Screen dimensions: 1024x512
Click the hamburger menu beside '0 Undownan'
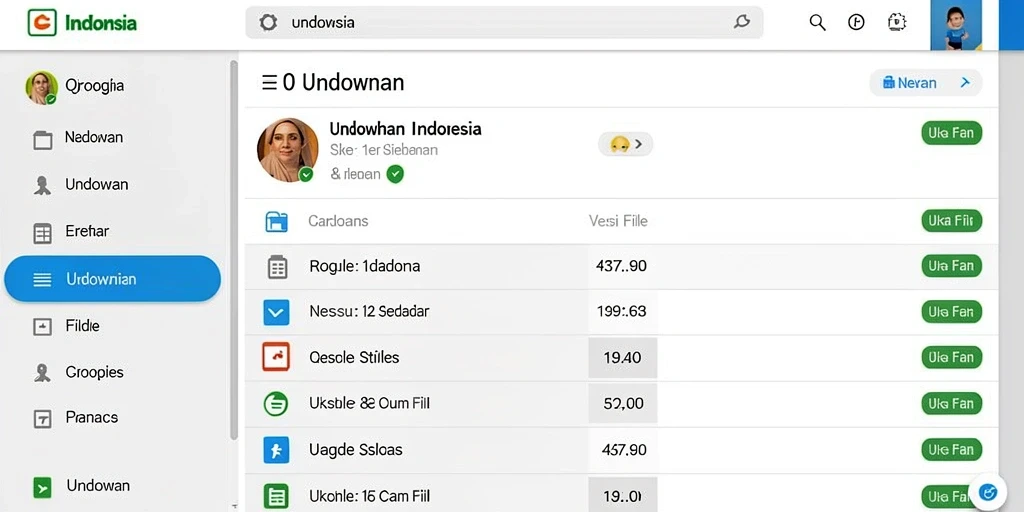pyautogui.click(x=269, y=83)
